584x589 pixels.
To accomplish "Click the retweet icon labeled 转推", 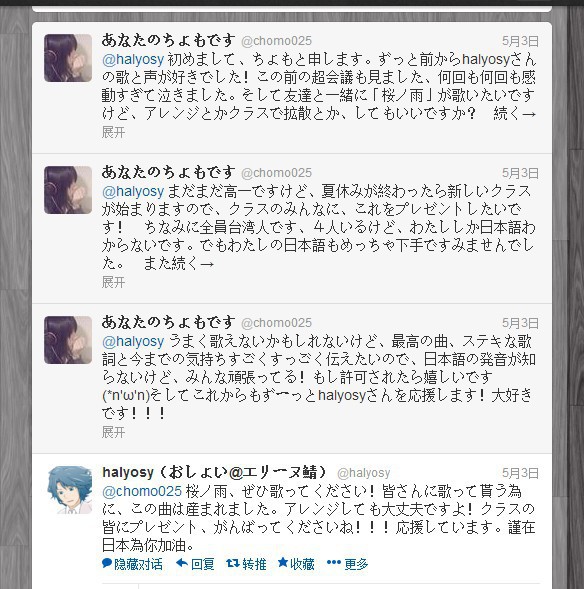I will tap(233, 563).
